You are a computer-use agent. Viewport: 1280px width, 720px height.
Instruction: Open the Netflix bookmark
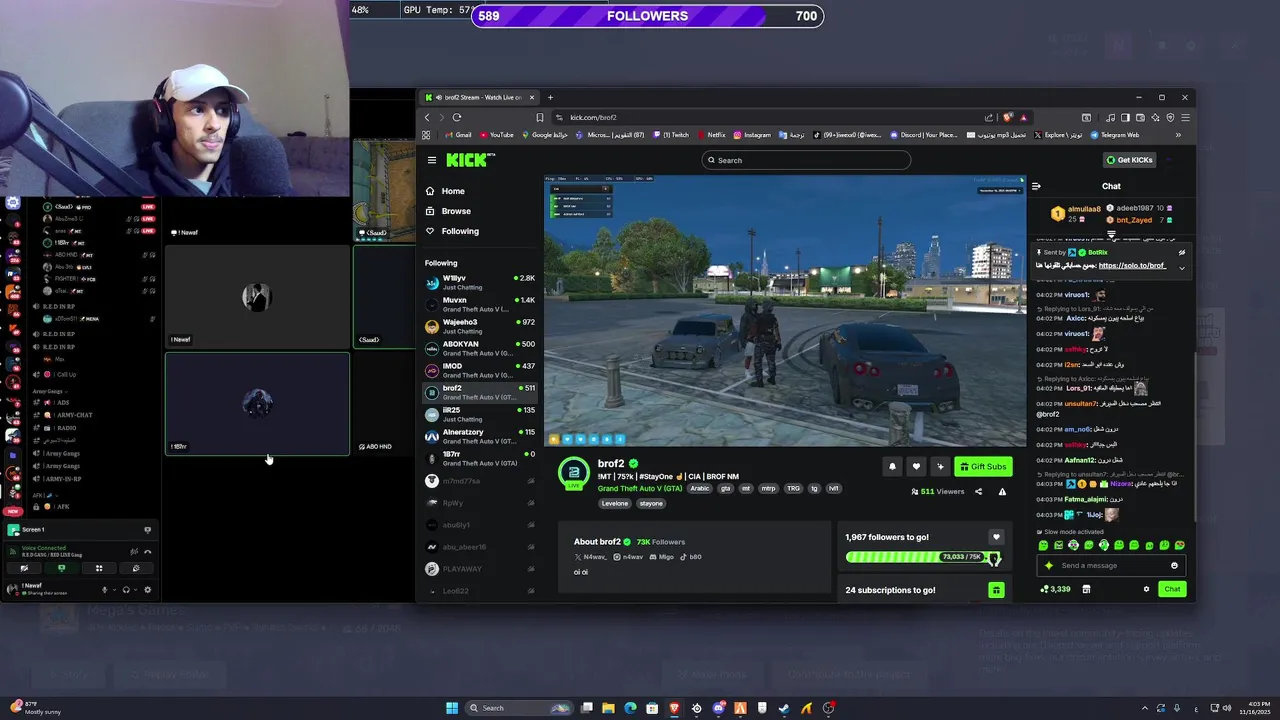pos(710,135)
